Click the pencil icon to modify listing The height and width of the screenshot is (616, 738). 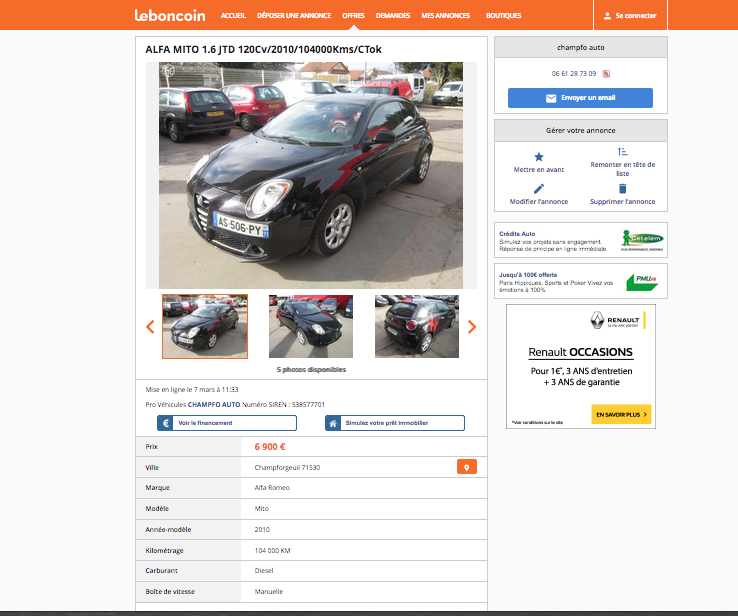point(539,189)
